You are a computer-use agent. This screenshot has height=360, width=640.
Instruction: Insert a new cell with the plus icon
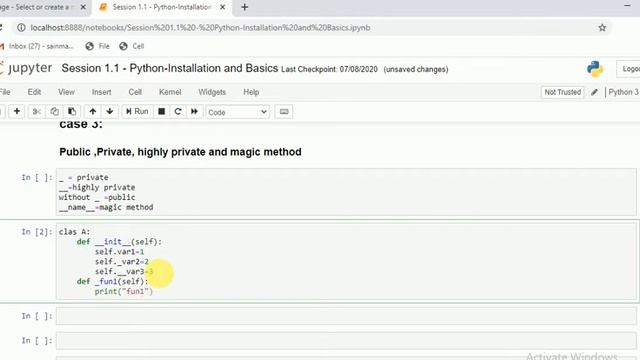tap(17, 111)
